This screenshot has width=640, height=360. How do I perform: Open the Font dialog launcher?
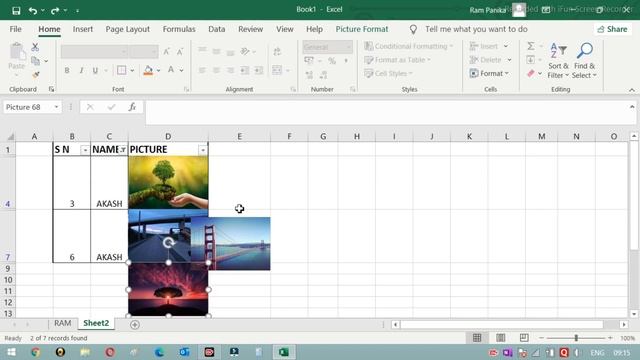point(187,89)
